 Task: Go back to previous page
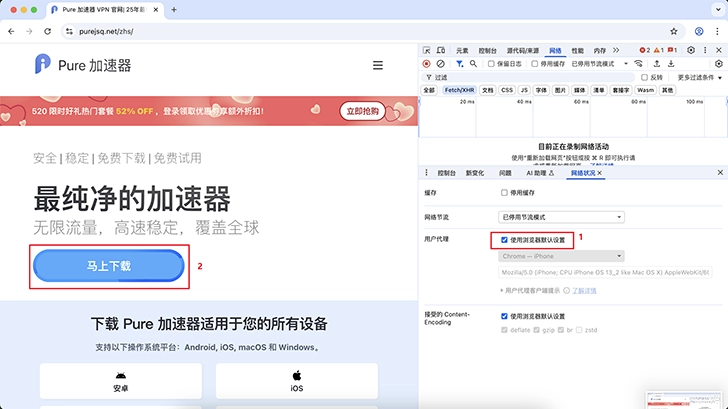11,32
